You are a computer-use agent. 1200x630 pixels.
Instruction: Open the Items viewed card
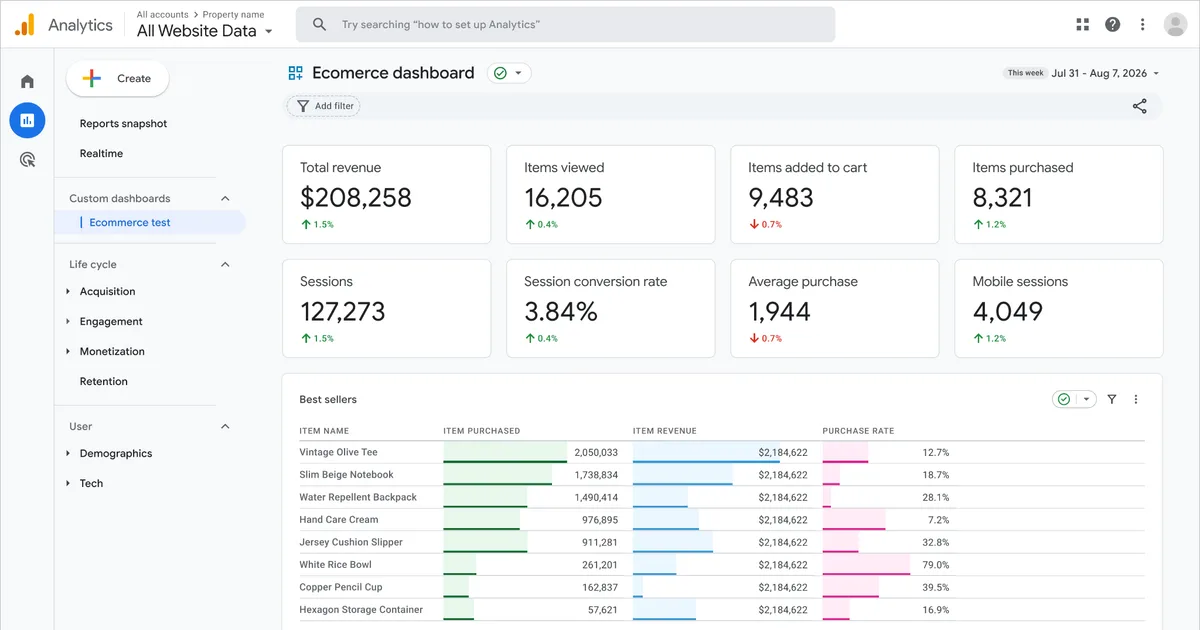(611, 194)
